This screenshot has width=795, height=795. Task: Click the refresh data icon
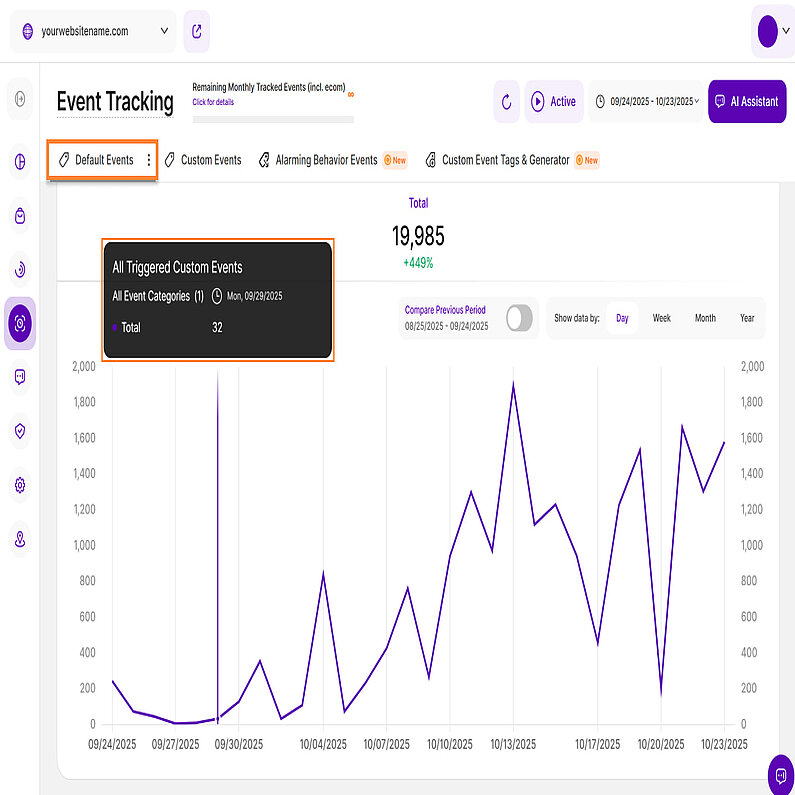pyautogui.click(x=506, y=101)
